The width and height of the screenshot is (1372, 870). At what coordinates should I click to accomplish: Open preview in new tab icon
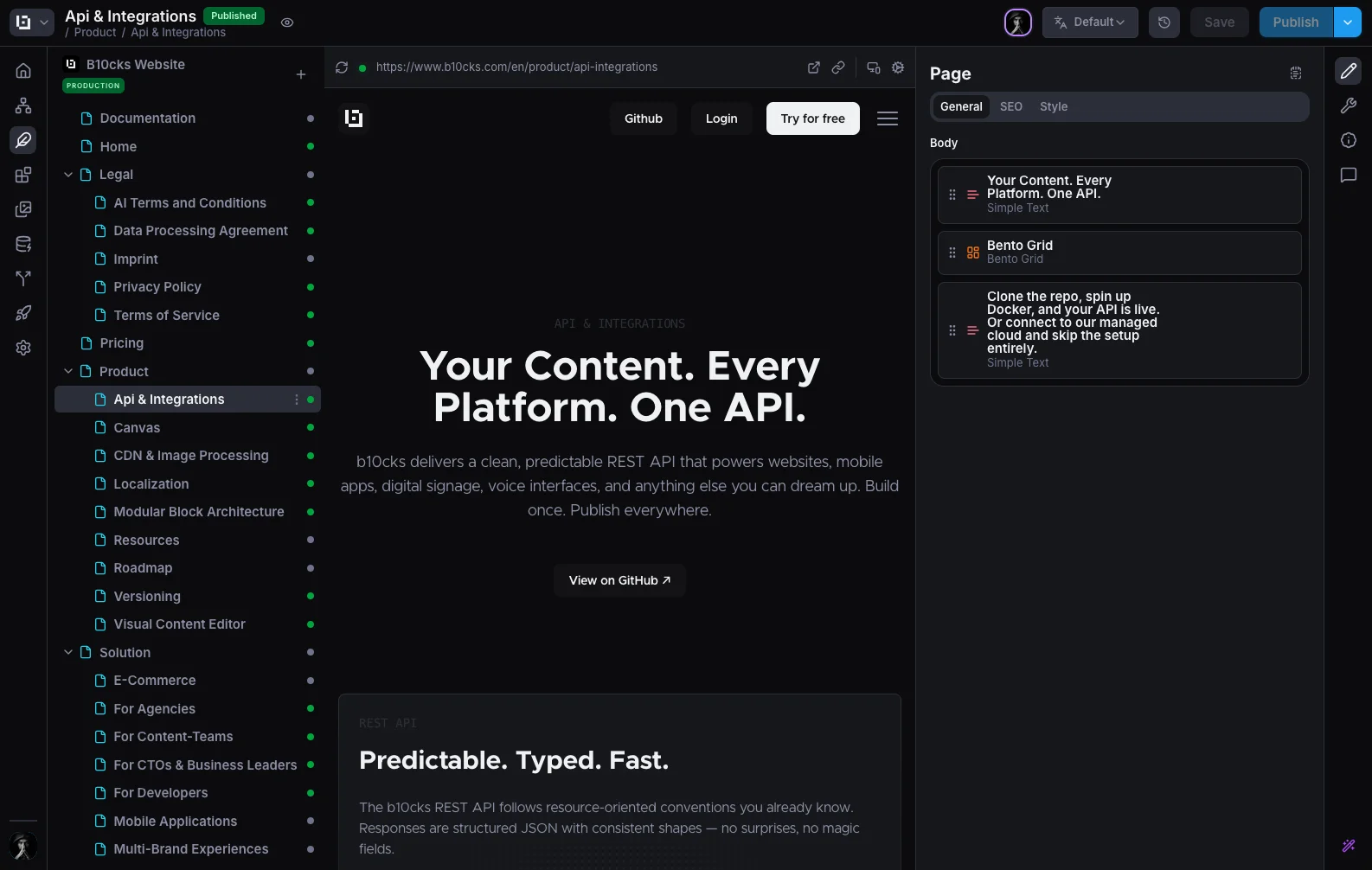(813, 67)
